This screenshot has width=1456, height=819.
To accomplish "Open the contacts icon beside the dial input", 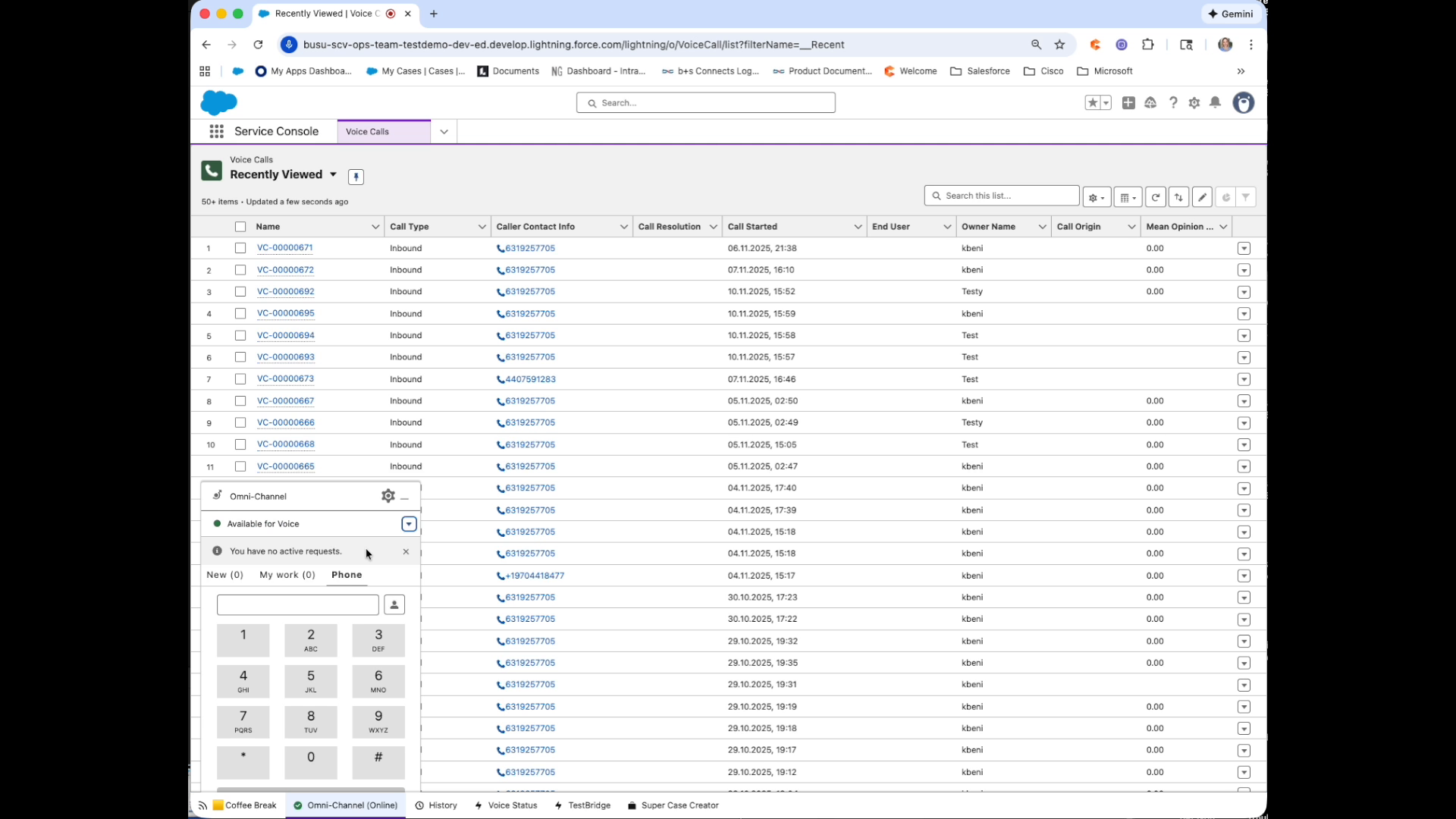I will click(x=394, y=604).
